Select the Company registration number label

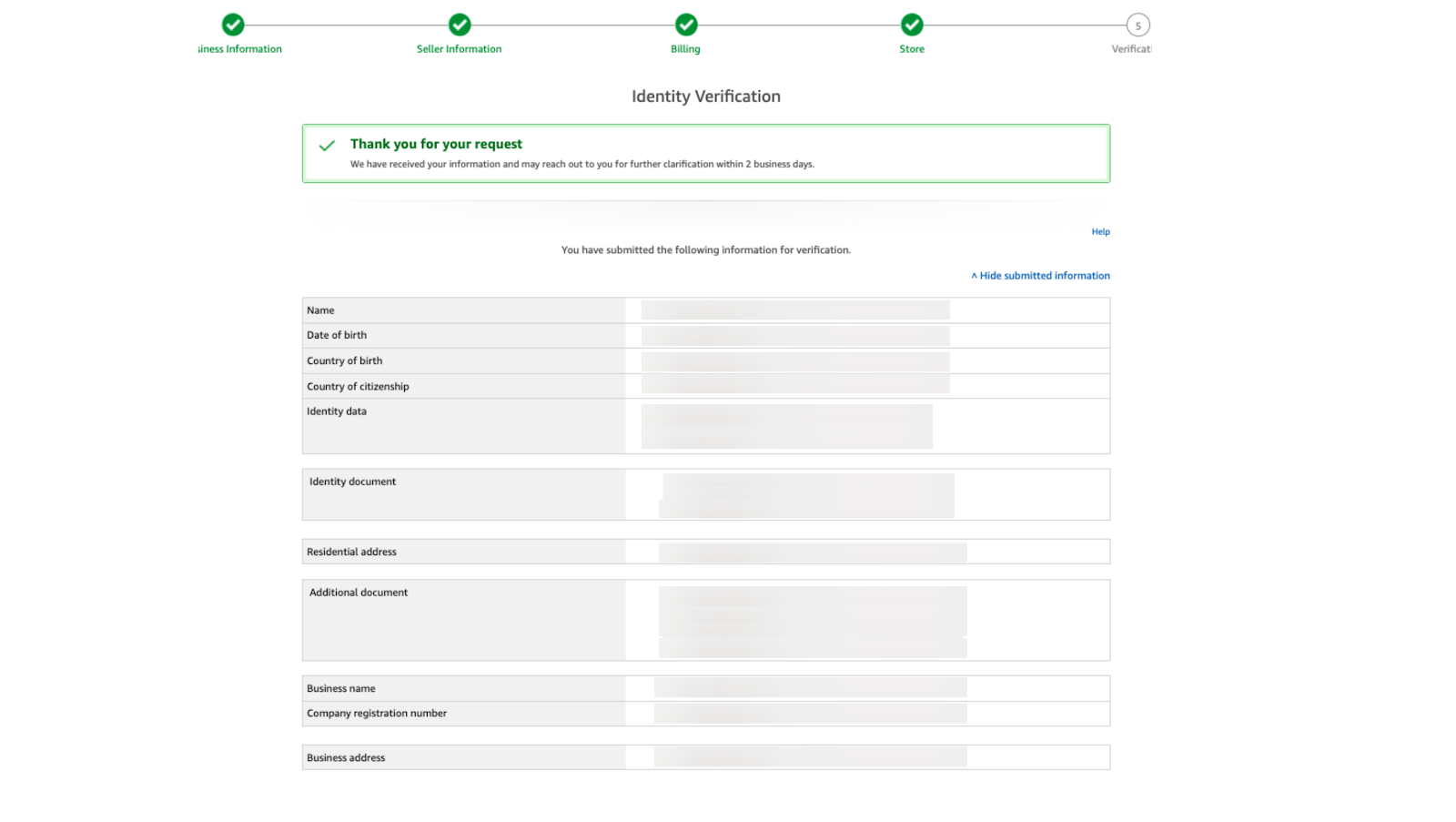tap(377, 714)
